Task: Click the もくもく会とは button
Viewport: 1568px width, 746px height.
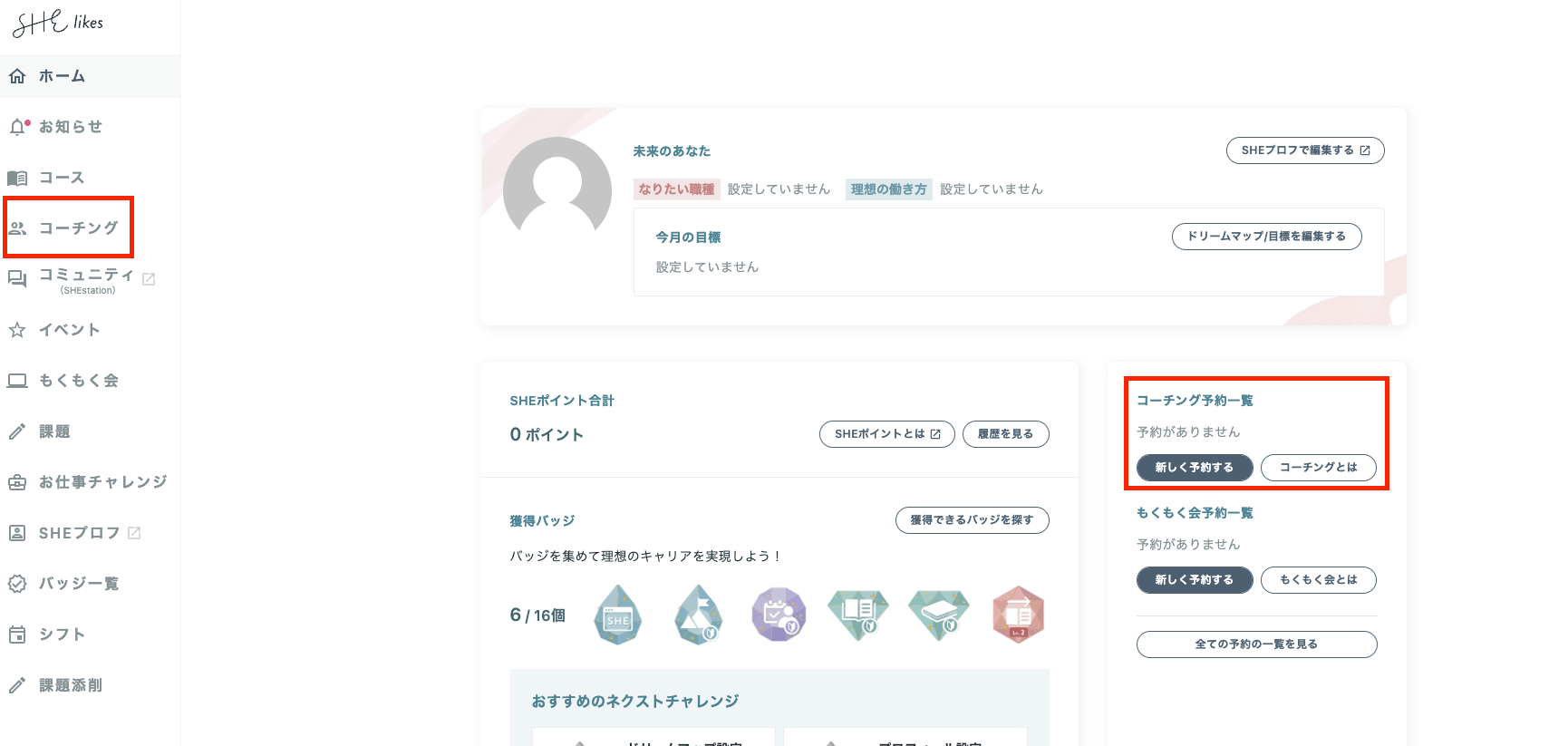Action: (1319, 580)
